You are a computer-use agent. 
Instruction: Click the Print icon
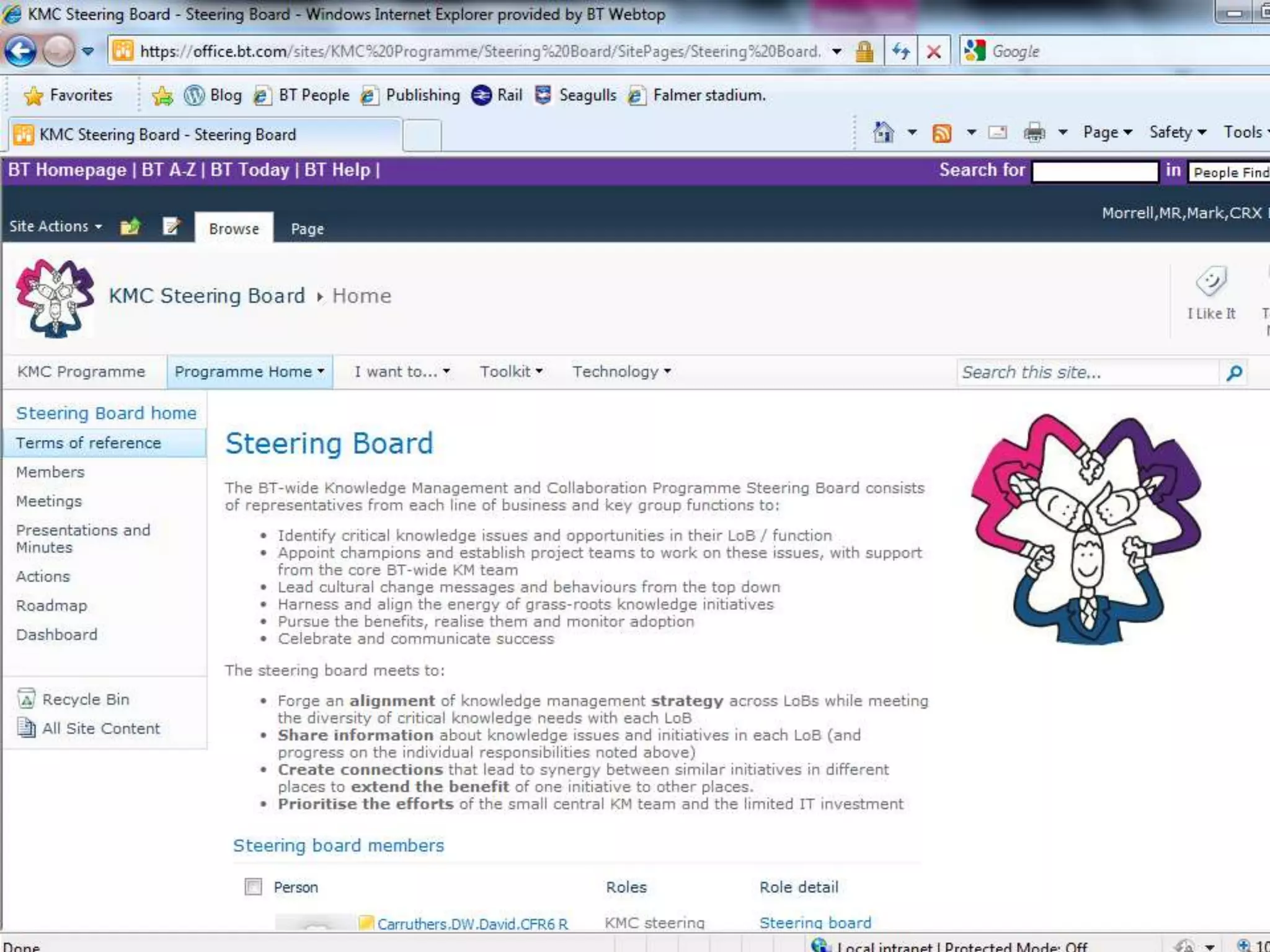(x=1034, y=132)
